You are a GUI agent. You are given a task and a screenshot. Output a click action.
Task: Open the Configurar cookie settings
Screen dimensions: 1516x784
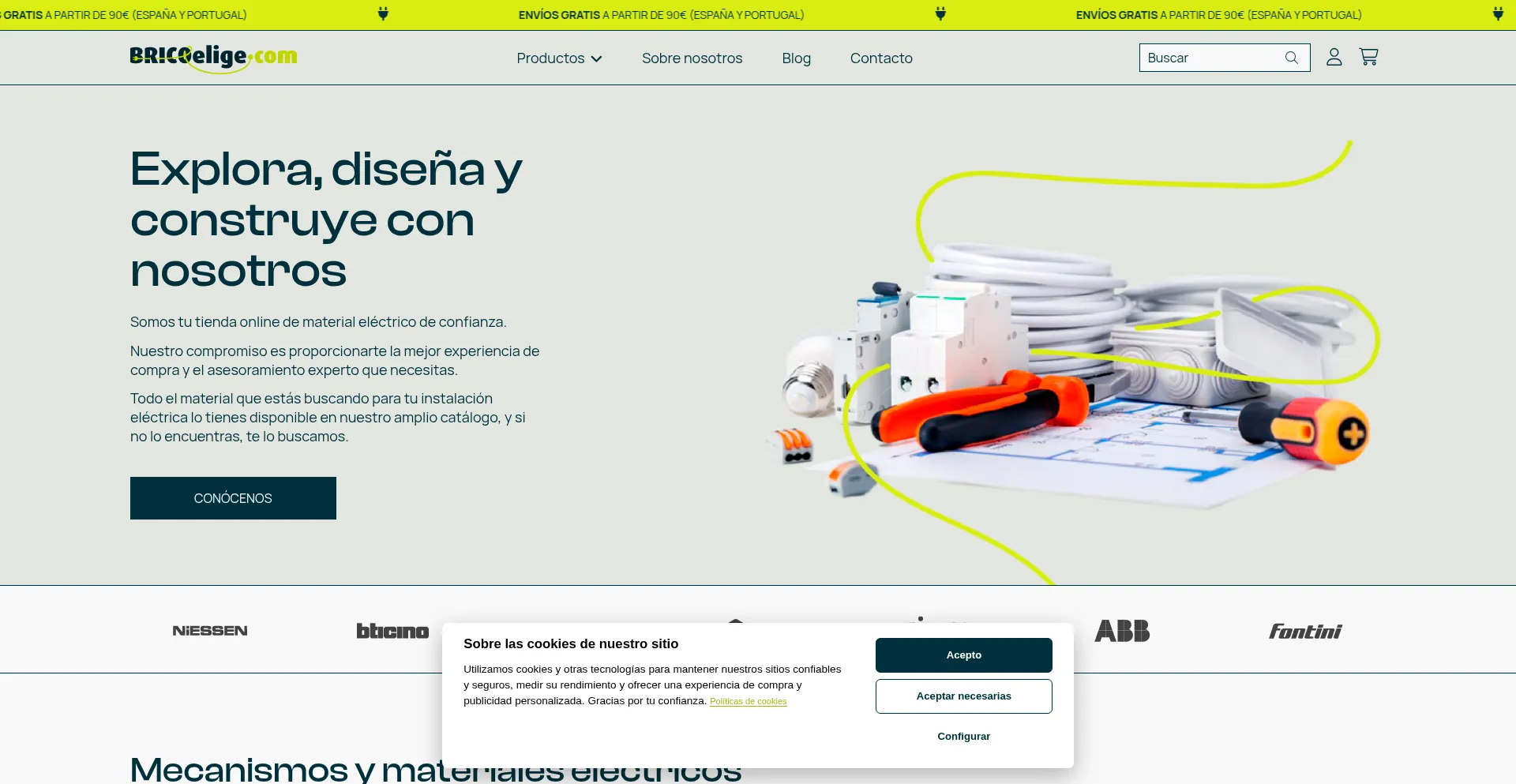[963, 737]
